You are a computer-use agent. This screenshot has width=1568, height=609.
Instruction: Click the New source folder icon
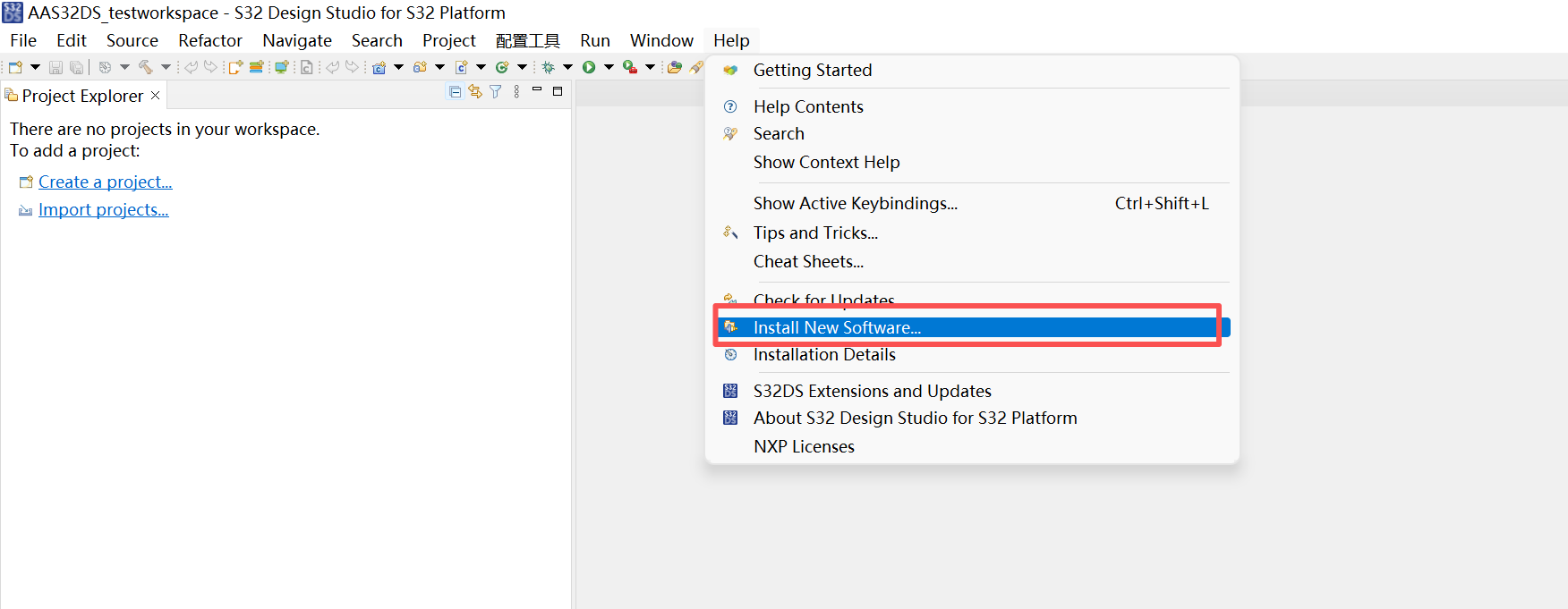coord(420,67)
